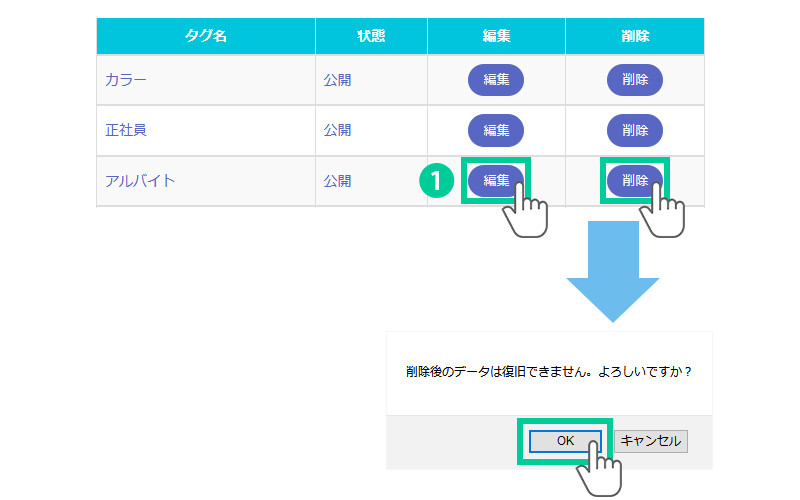Click 公開 status in アルバイト row
This screenshot has height=500, width=800.
pyautogui.click(x=337, y=181)
